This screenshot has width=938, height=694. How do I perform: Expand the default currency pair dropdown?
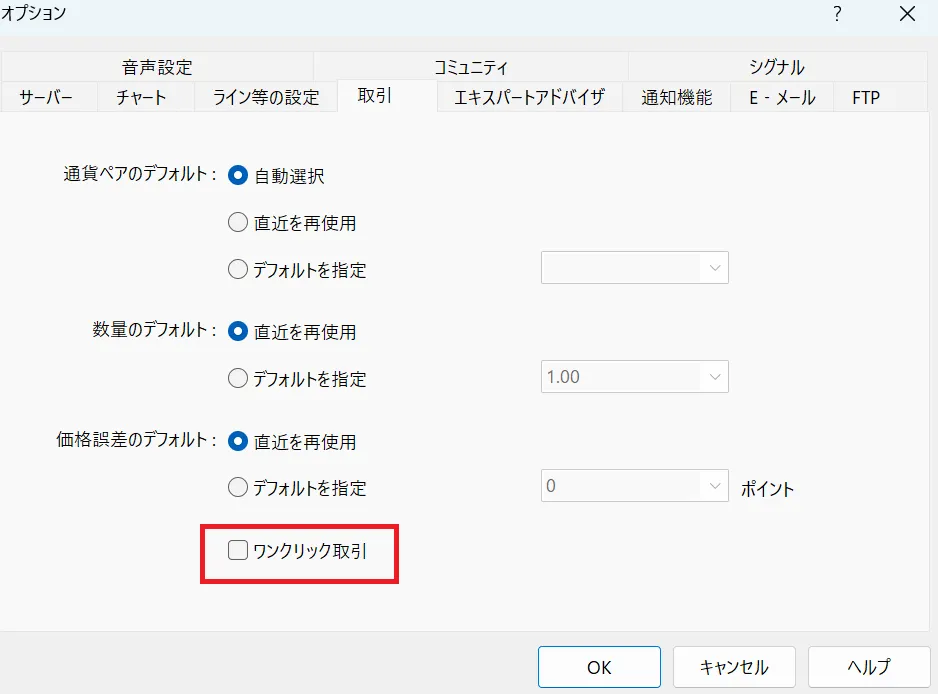click(x=635, y=267)
